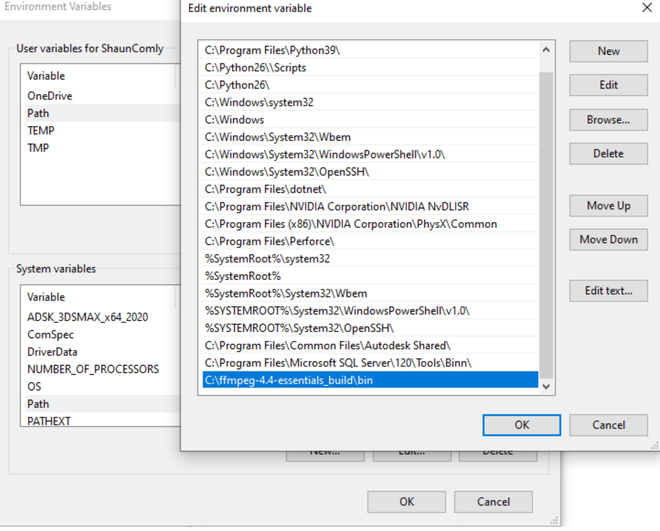This screenshot has height=531, width=660.
Task: Select C:\Windows\system32 entry
Action: pyautogui.click(x=370, y=102)
